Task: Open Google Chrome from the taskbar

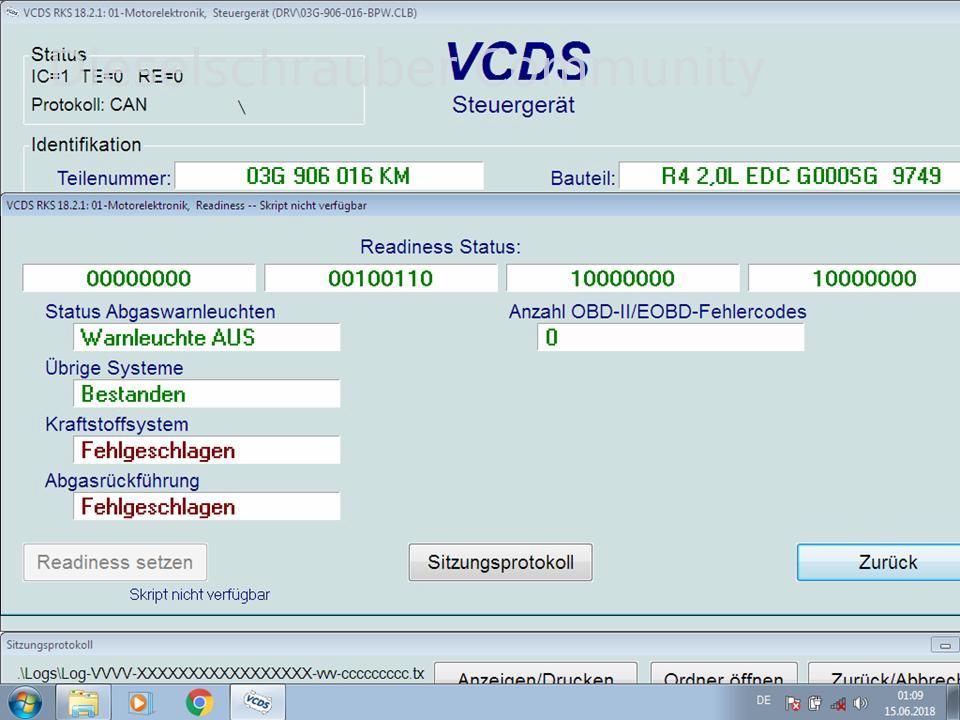Action: pyautogui.click(x=199, y=703)
